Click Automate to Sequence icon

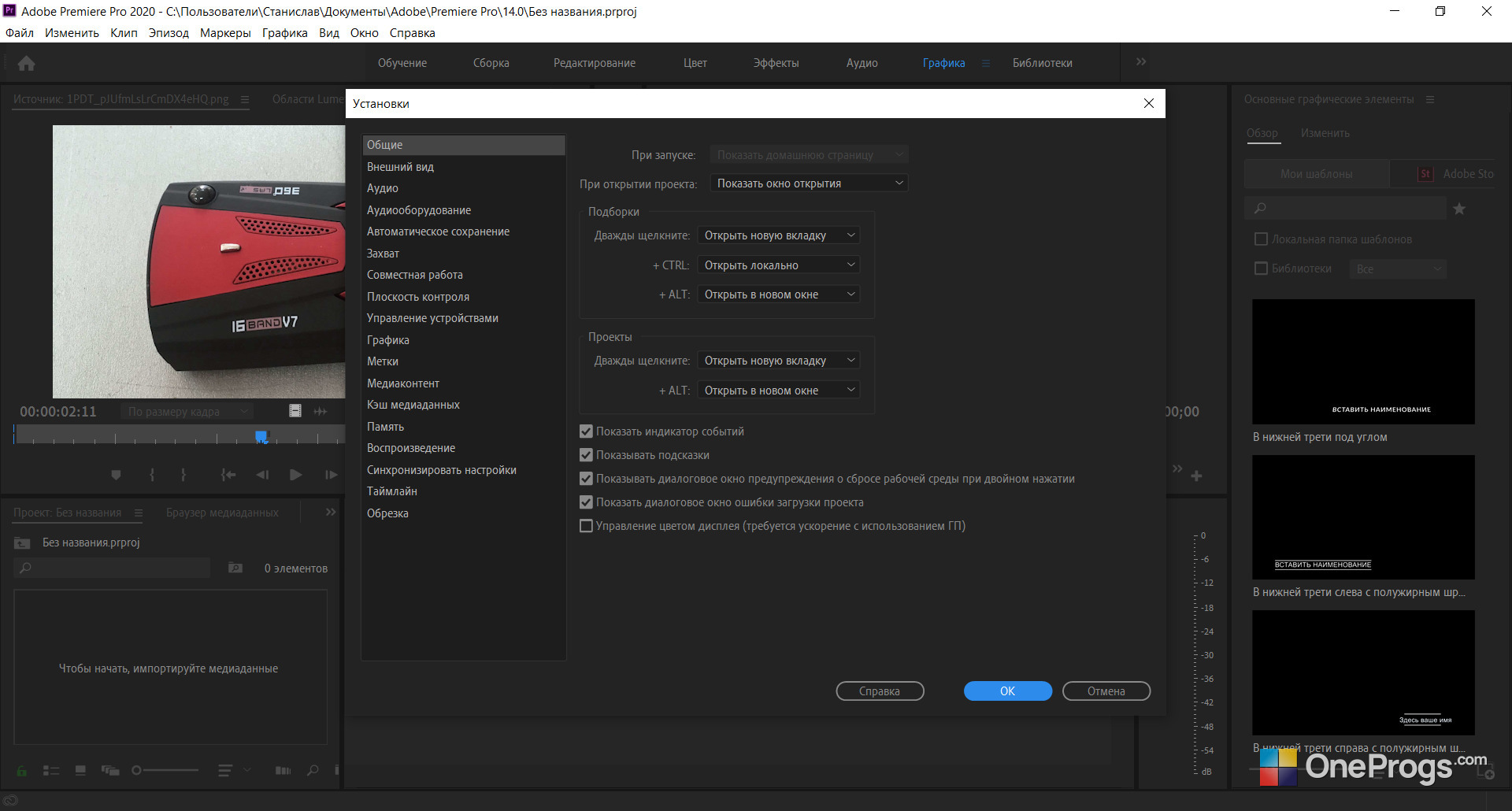pyautogui.click(x=283, y=771)
